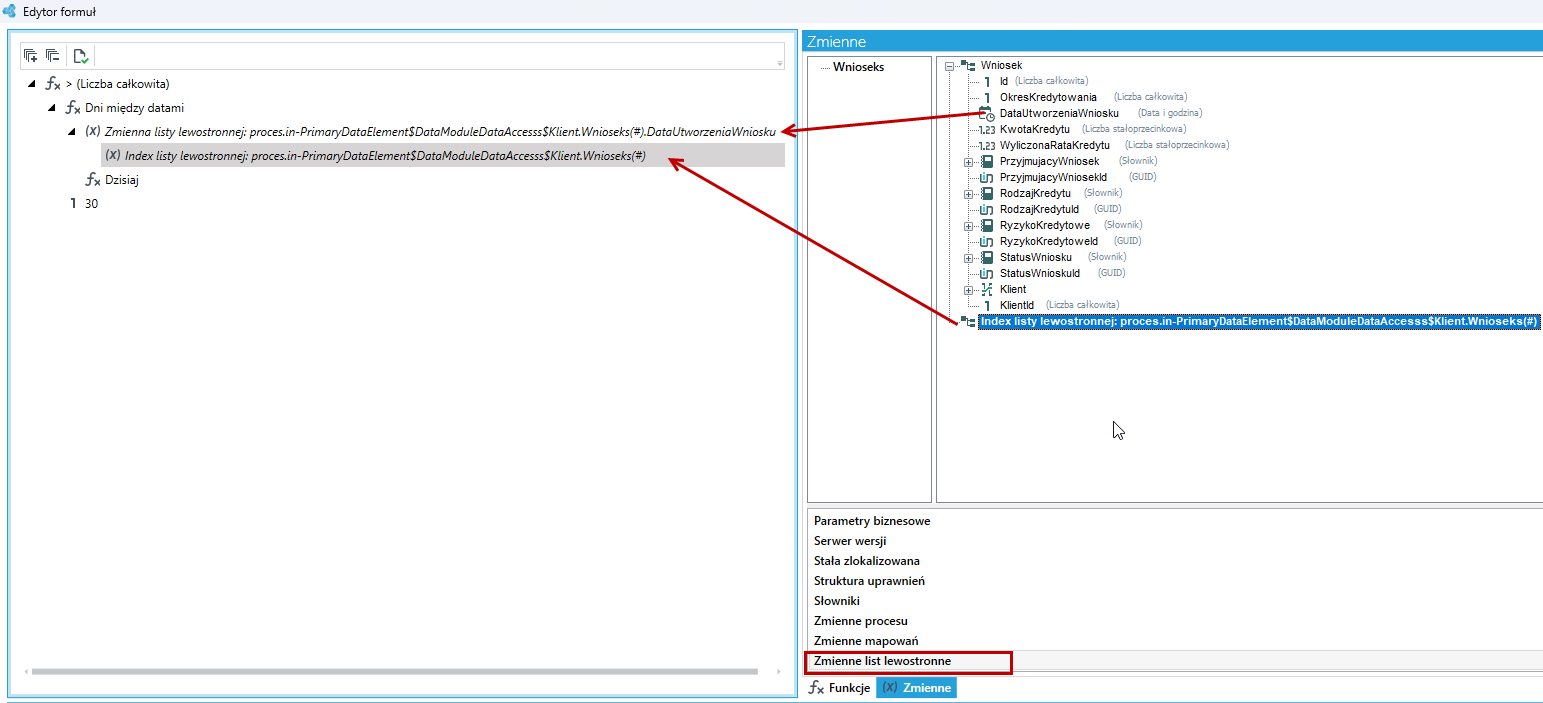The height and width of the screenshot is (703, 1543).
Task: Click the formula tree horizontal scrollbar
Action: [x=394, y=671]
